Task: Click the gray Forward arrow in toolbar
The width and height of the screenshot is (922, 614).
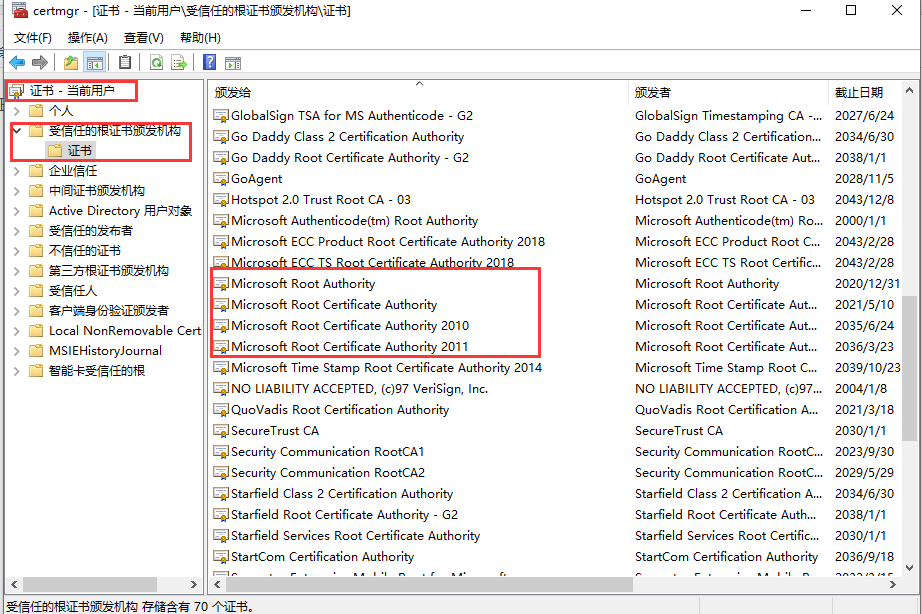Action: click(x=39, y=62)
